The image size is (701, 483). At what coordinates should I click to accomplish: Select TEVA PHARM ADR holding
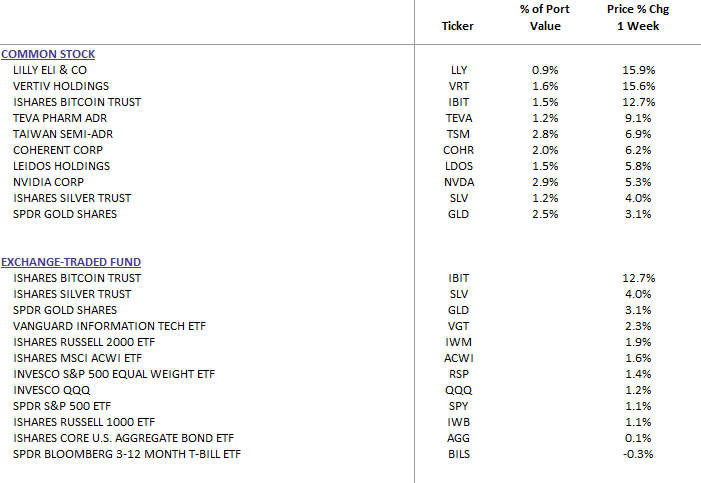59,118
